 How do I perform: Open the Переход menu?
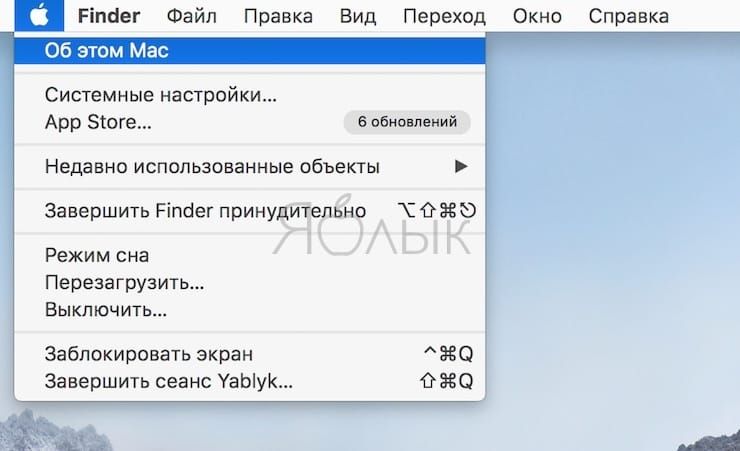(x=444, y=16)
